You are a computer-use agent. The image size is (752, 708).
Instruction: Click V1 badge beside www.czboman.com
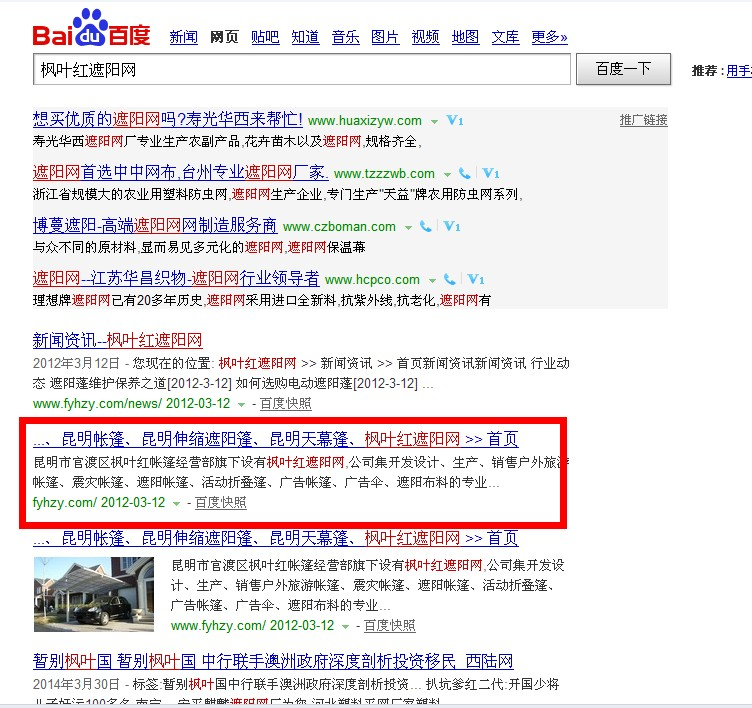(x=452, y=227)
